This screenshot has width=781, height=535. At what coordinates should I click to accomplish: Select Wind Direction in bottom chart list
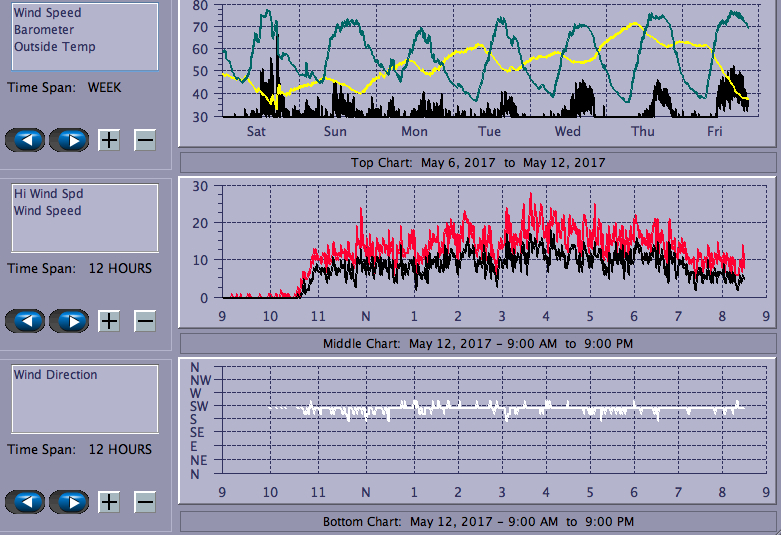pyautogui.click(x=55, y=375)
